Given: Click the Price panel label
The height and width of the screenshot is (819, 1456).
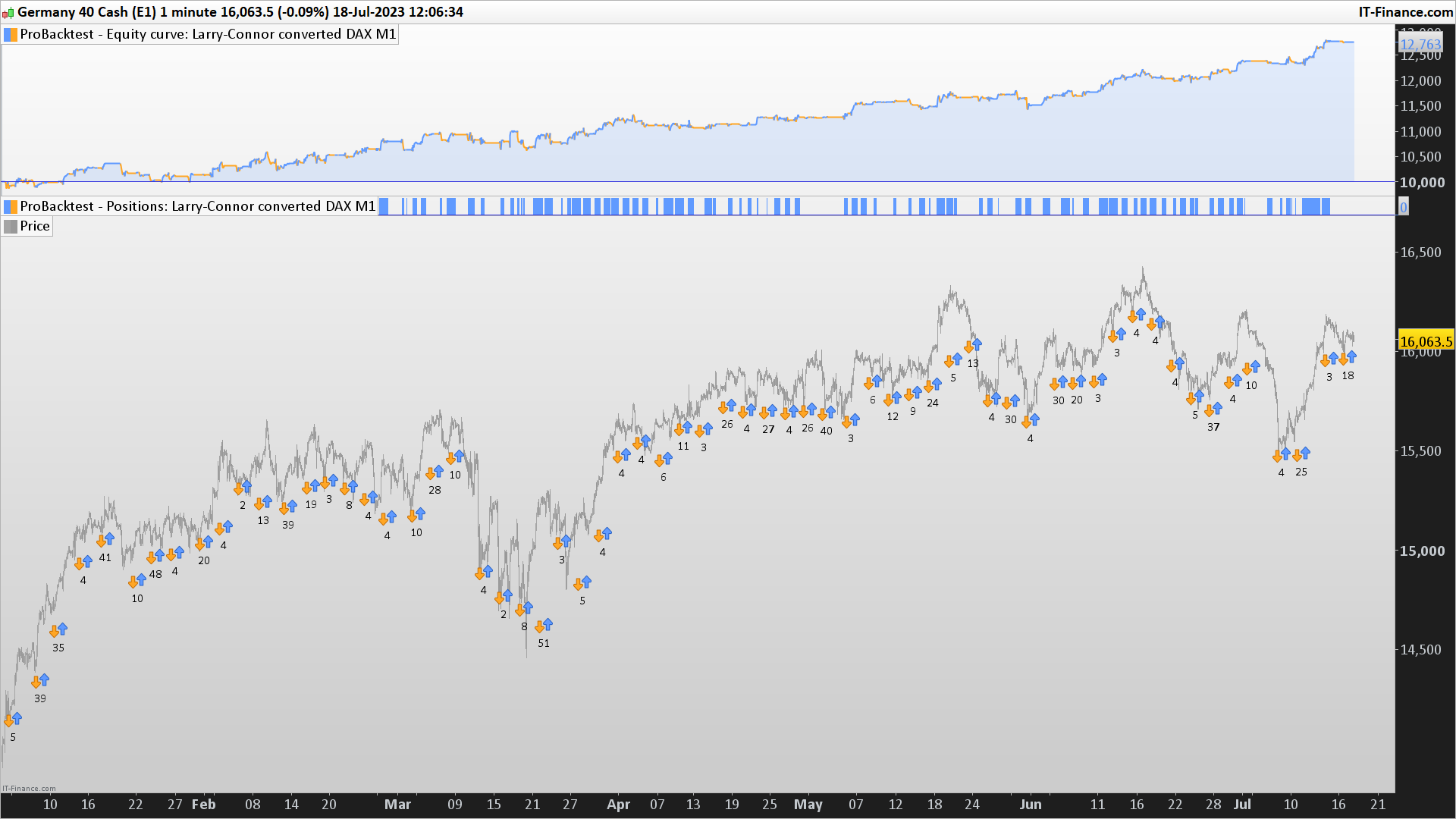Looking at the screenshot, I should (x=35, y=226).
